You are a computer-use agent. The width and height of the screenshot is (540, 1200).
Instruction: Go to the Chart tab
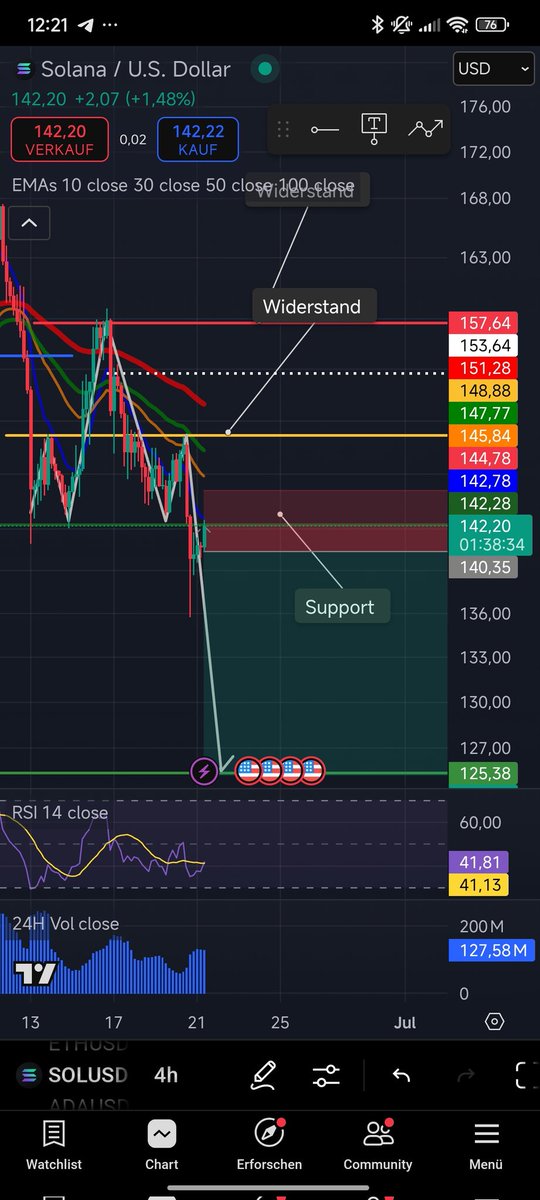(x=162, y=1145)
